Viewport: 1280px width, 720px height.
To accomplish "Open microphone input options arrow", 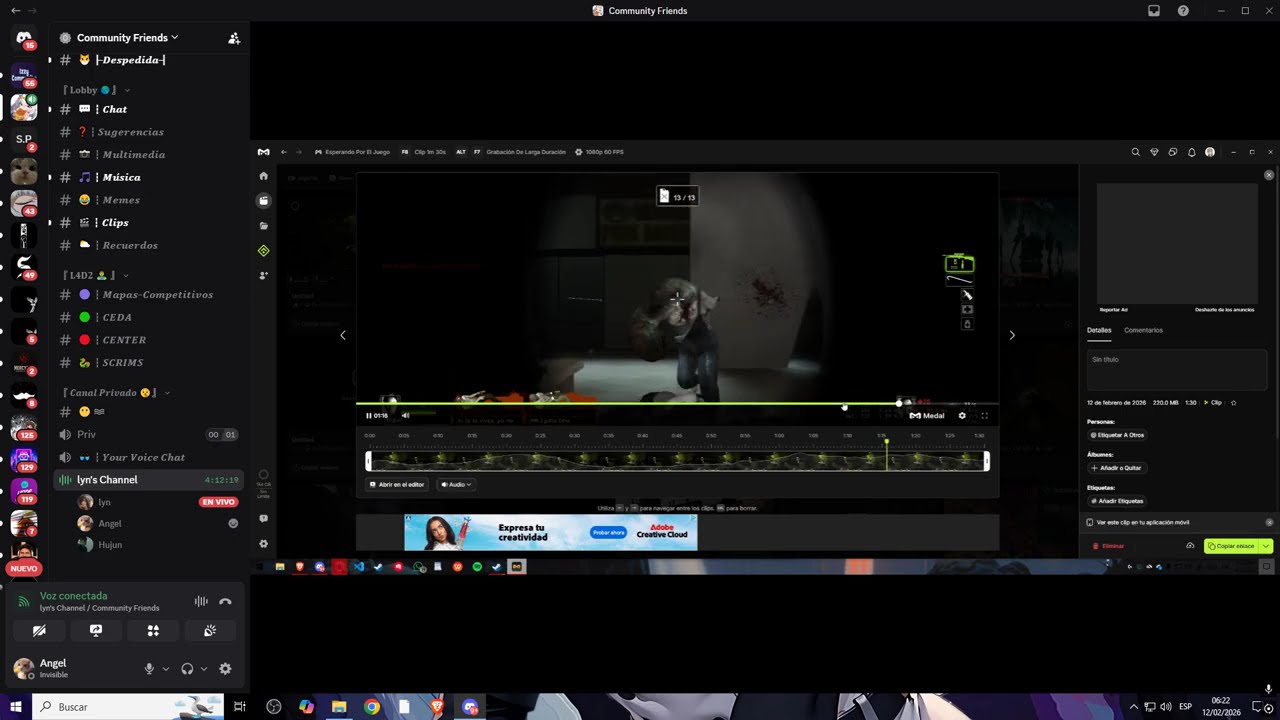I will 165,669.
